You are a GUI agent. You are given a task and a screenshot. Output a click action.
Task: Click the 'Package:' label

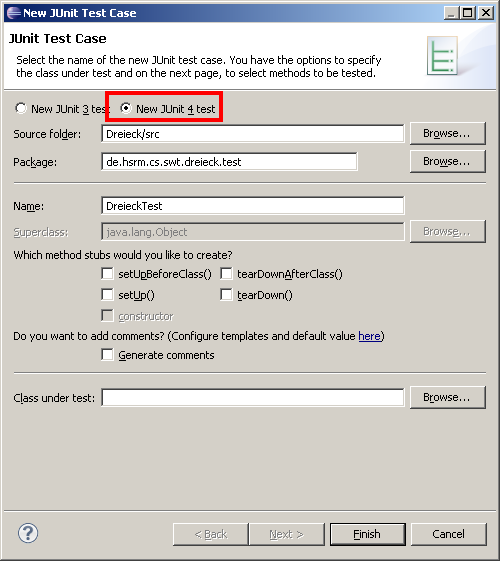(x=35, y=162)
